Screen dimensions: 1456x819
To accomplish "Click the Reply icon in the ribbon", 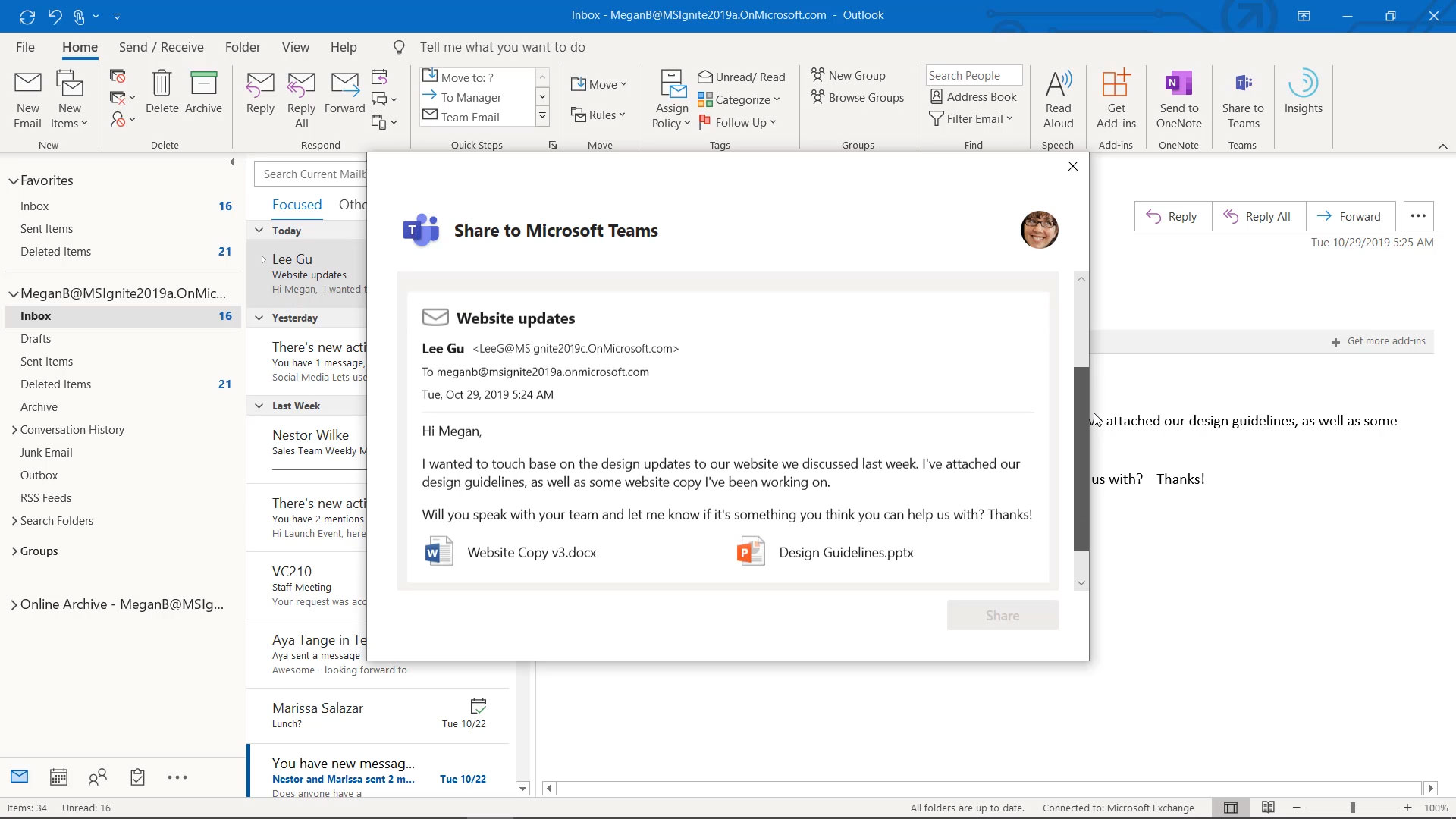I will pos(260,93).
